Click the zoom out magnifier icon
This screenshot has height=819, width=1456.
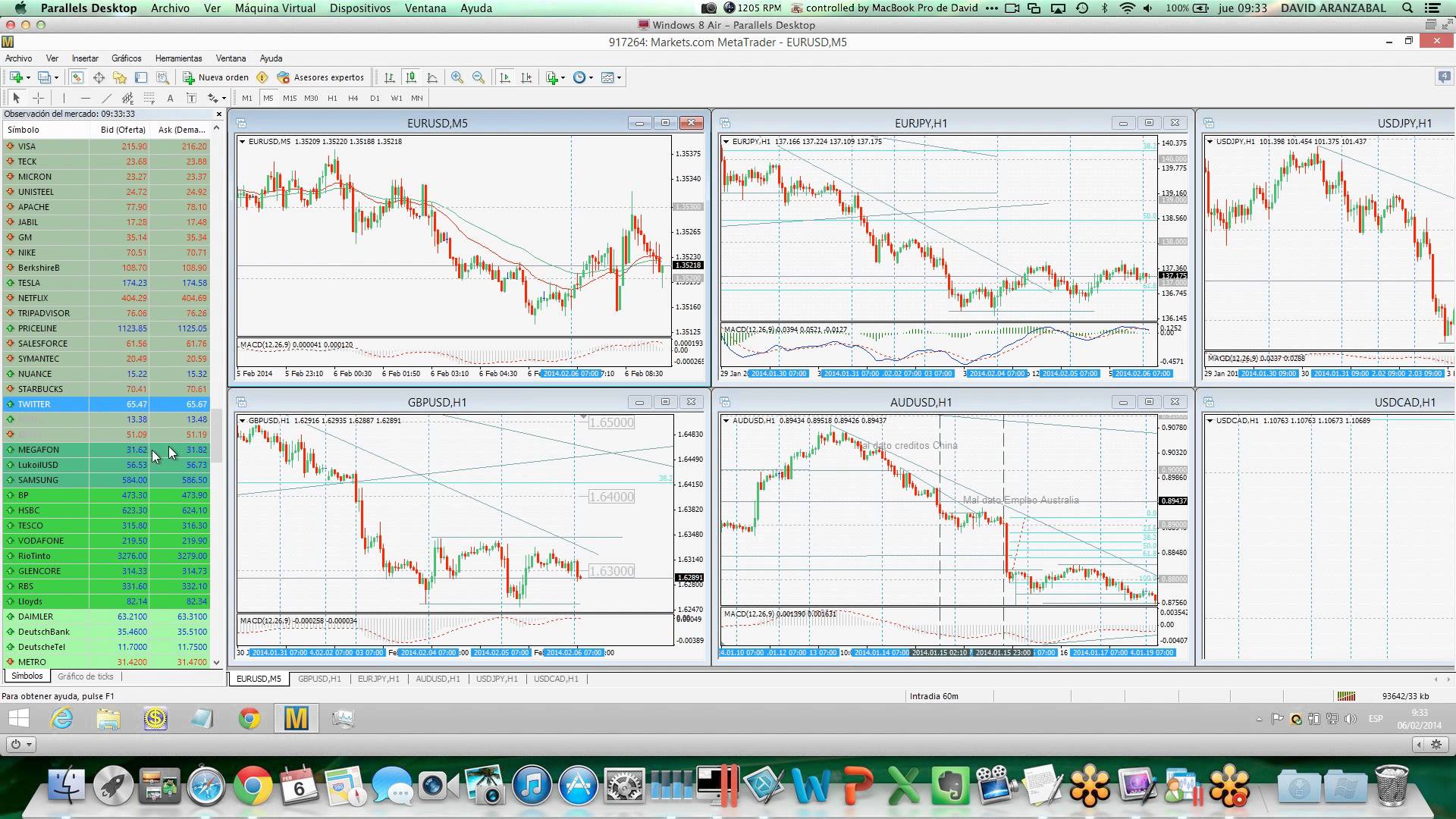479,77
